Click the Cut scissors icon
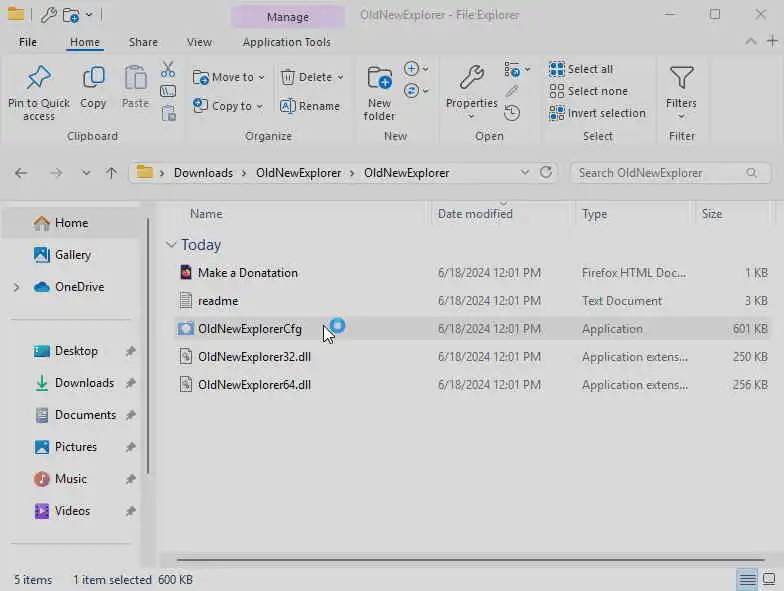Viewport: 784px width, 591px height. (x=168, y=70)
